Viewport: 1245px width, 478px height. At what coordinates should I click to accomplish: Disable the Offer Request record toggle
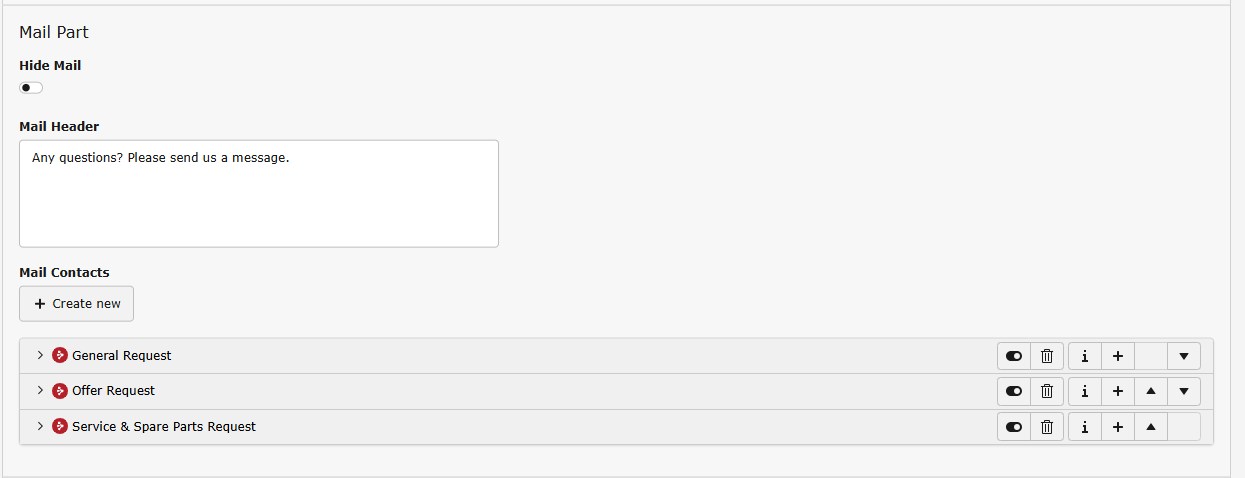1014,391
